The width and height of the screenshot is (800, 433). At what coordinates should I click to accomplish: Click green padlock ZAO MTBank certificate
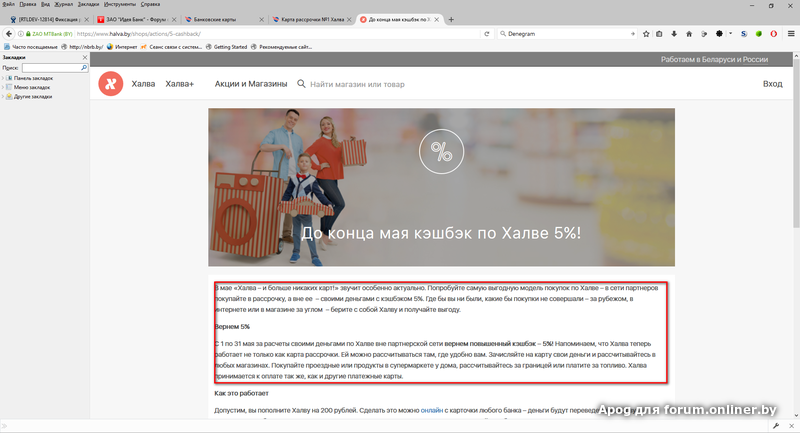[x=49, y=34]
